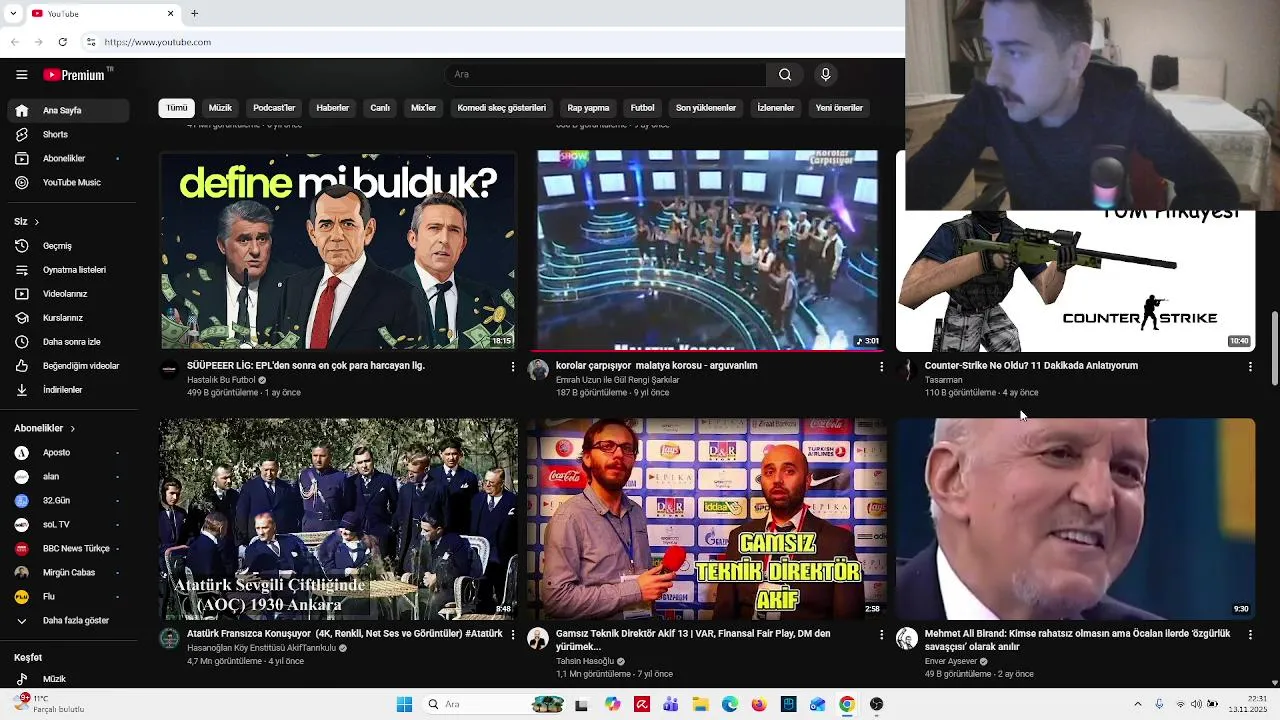Click the search magnifier button

click(785, 75)
